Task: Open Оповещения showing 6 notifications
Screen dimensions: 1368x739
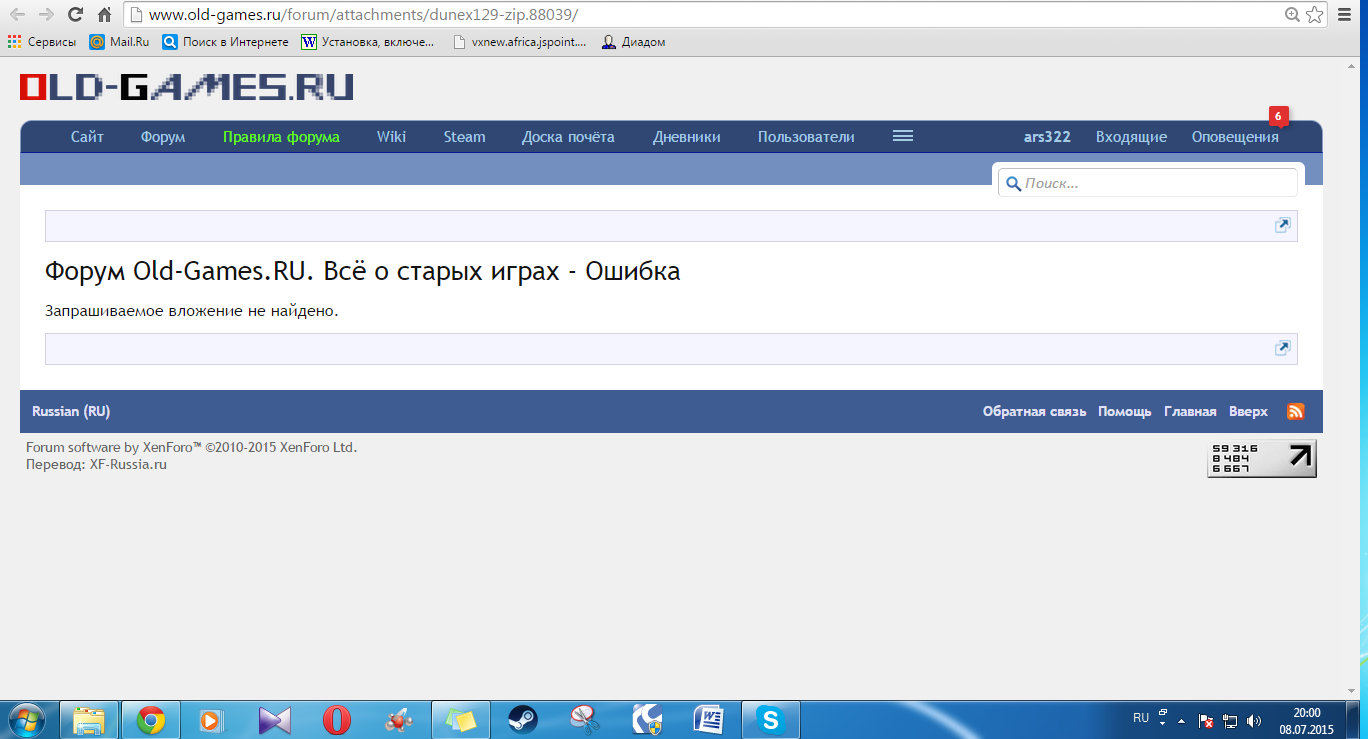Action: coord(1234,137)
